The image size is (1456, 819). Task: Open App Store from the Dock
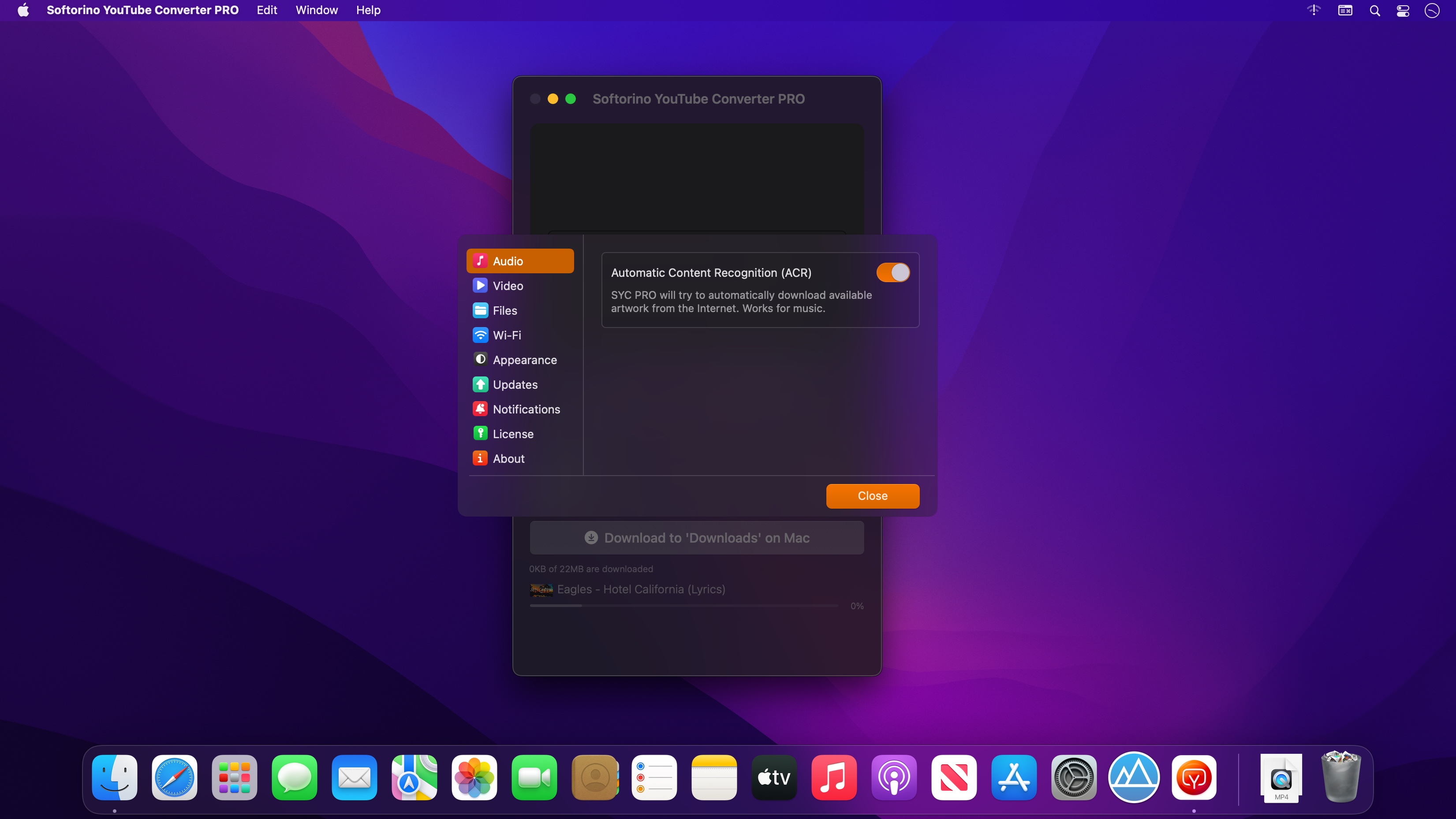(1014, 778)
